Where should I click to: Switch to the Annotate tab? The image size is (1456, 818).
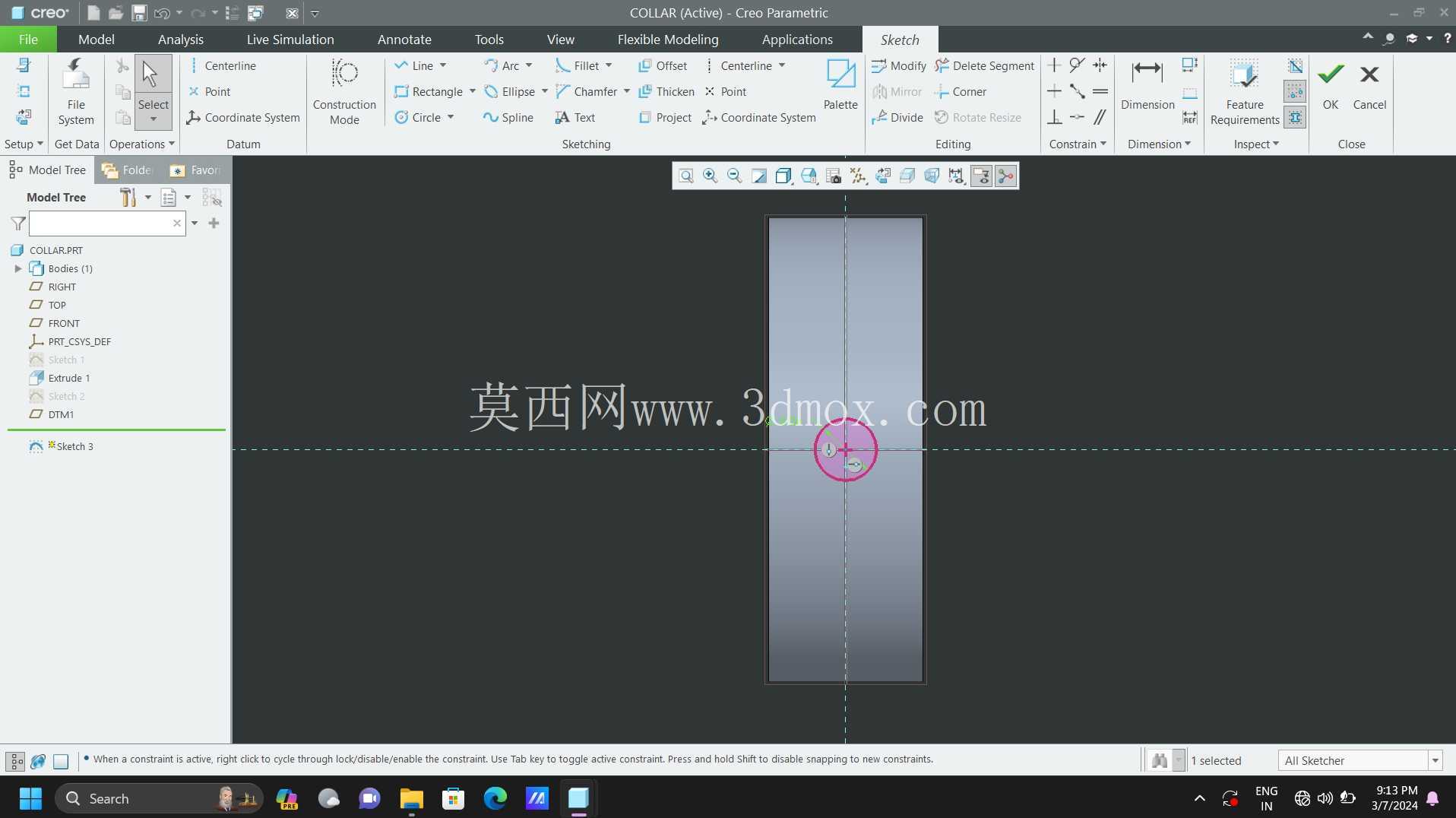[x=404, y=40]
